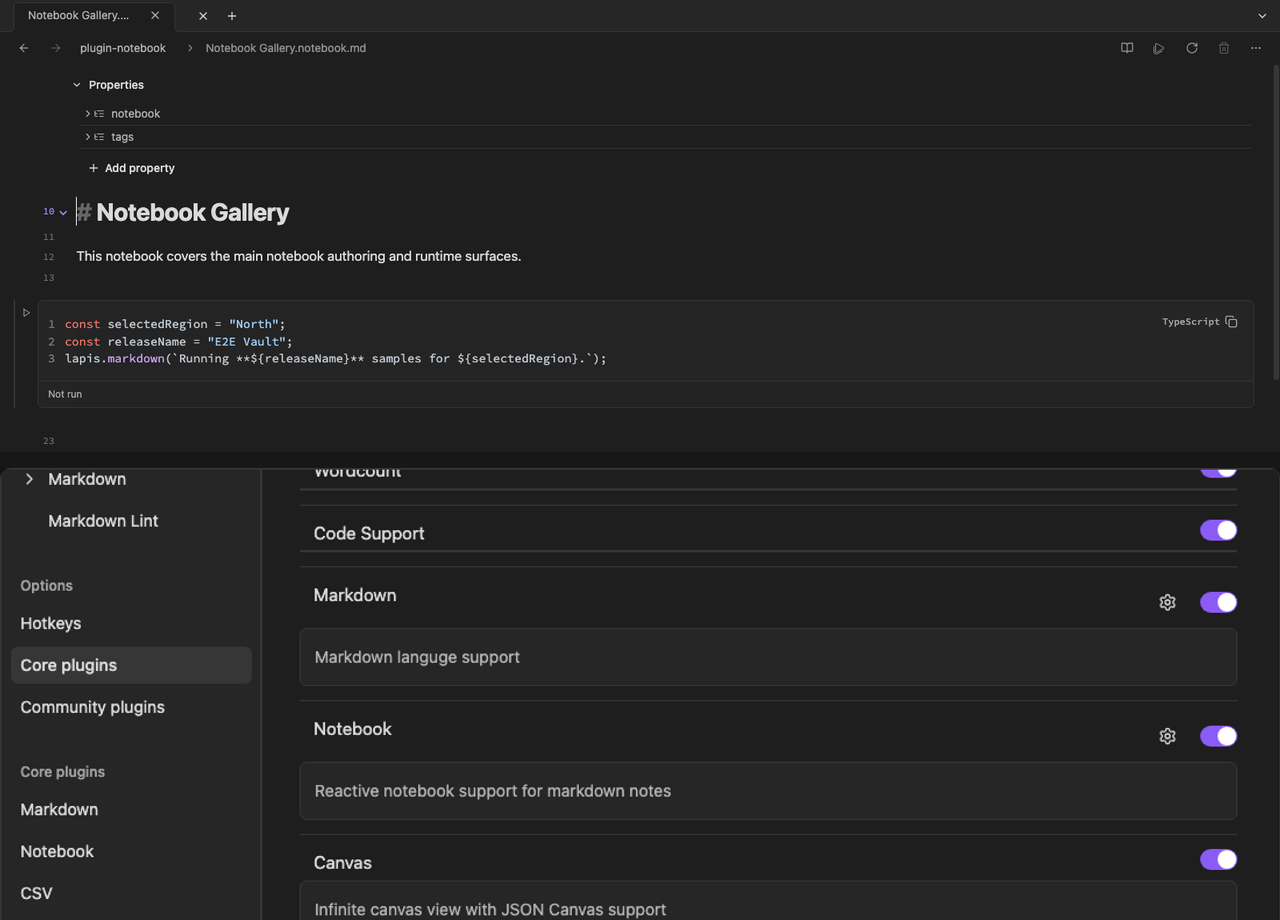Click the trash icon to clear outputs
The height and width of the screenshot is (920, 1280).
coord(1224,48)
